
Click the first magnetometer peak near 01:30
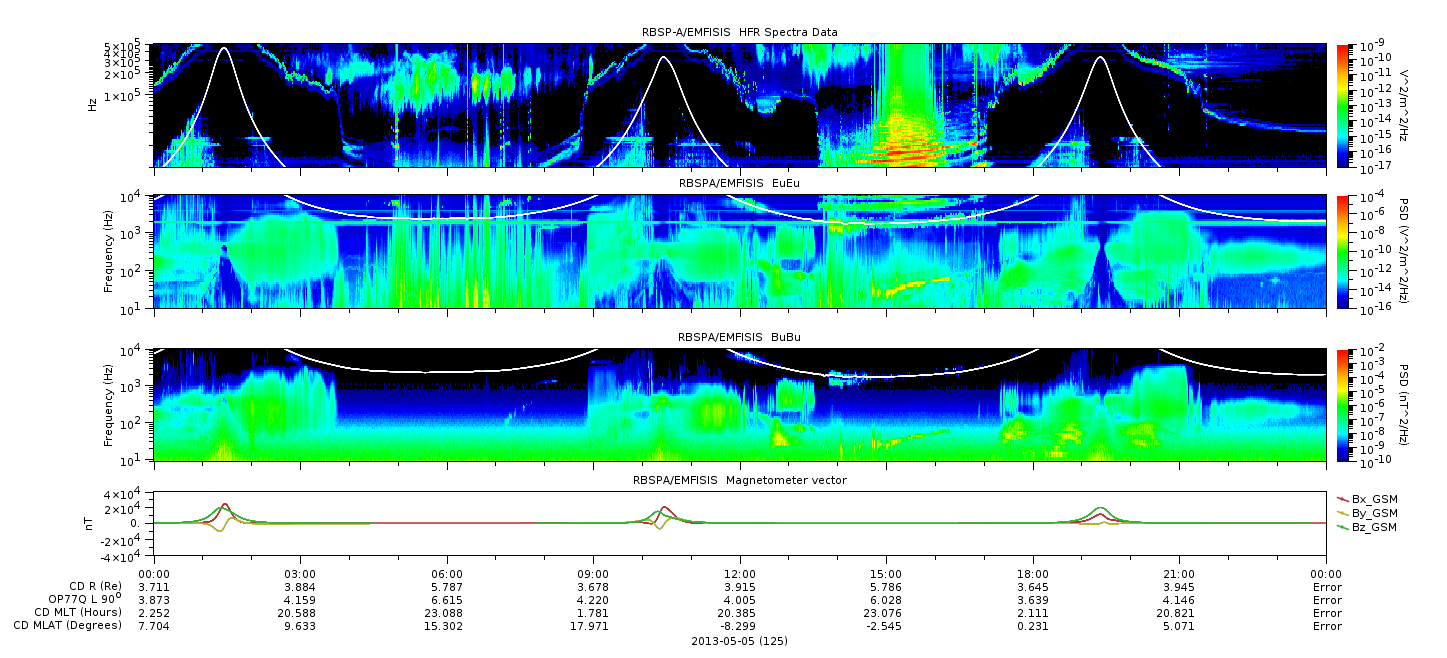[x=225, y=507]
